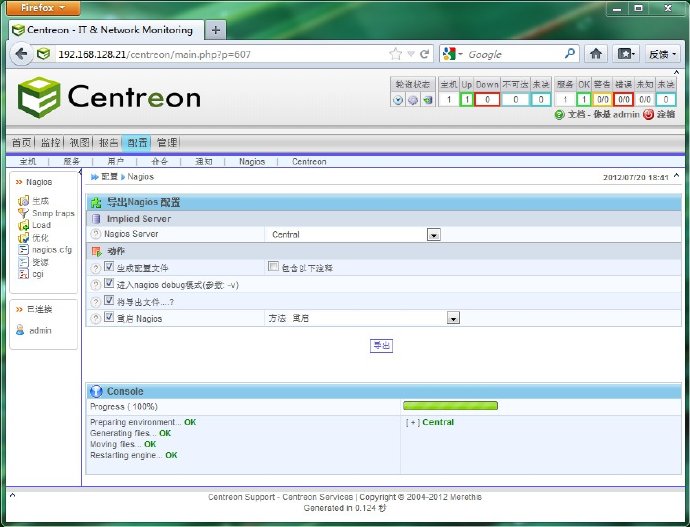
Task: Click the green database poller status icon
Action: tap(427, 100)
